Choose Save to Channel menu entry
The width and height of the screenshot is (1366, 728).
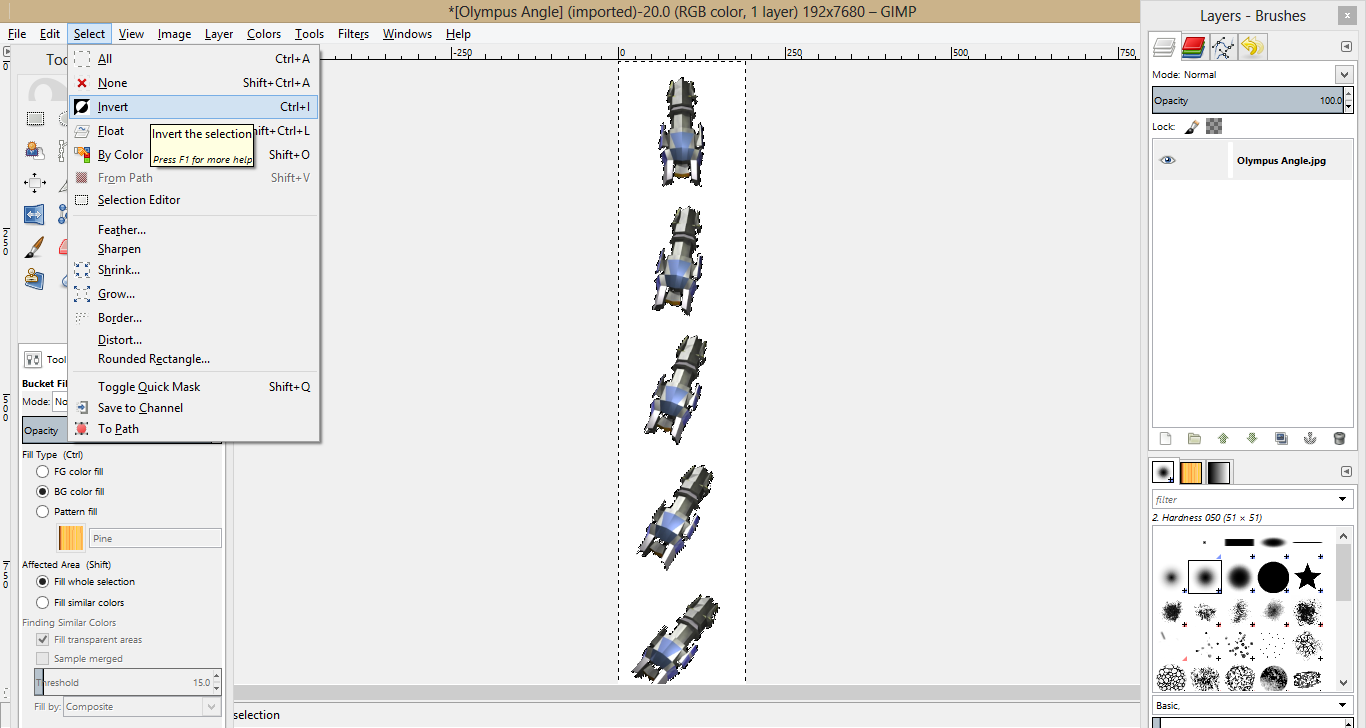click(194, 408)
